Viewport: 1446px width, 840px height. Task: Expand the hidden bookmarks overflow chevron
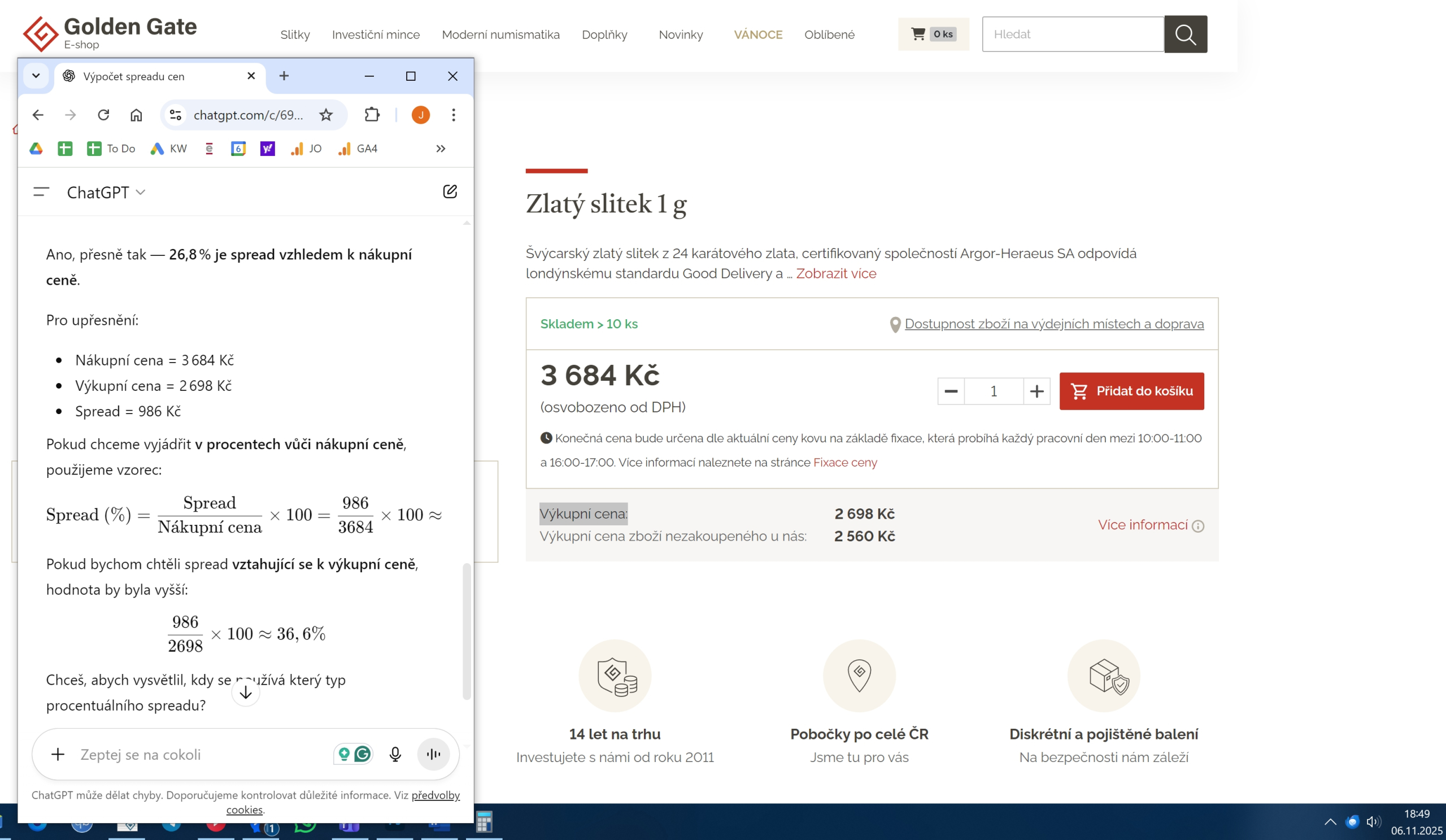click(x=440, y=149)
